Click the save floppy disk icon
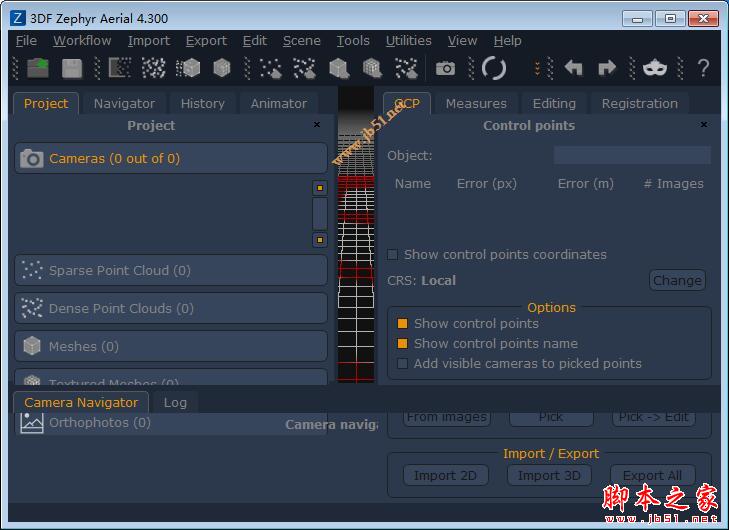 point(72,69)
